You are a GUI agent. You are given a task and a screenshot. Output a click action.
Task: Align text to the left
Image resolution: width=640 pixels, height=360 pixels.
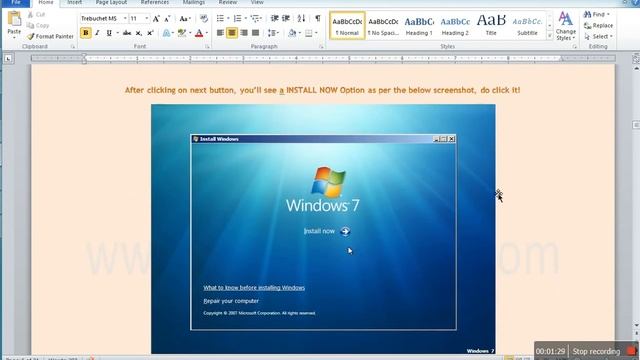[x=220, y=33]
